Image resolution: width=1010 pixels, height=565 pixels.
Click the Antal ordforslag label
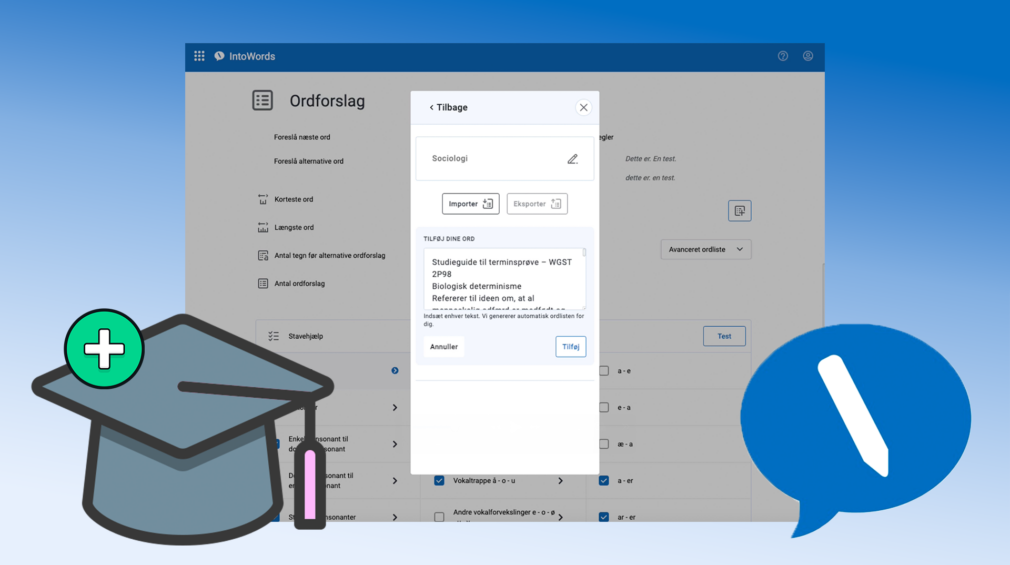[300, 283]
